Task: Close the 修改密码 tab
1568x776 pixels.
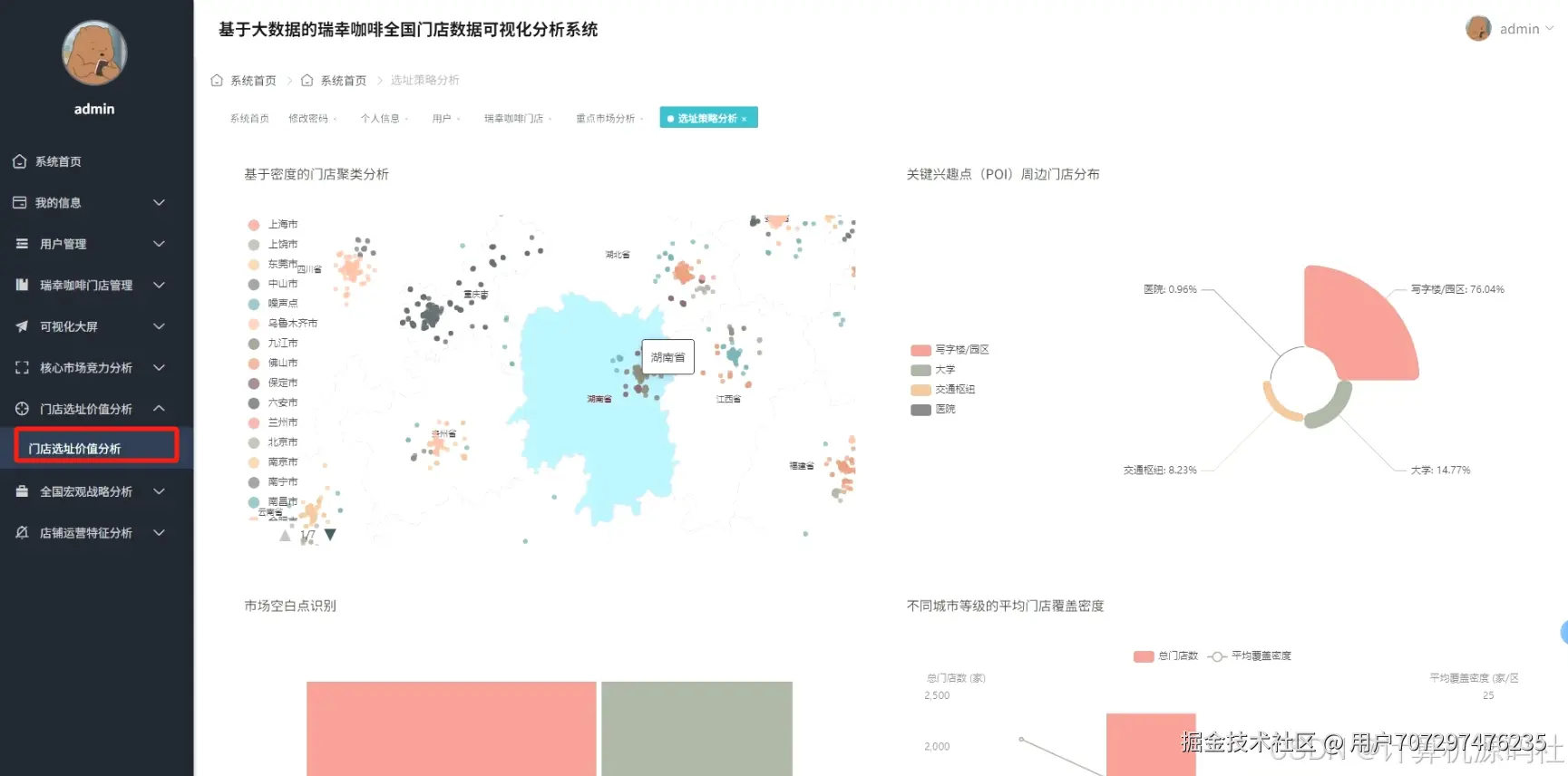Action: click(x=335, y=119)
